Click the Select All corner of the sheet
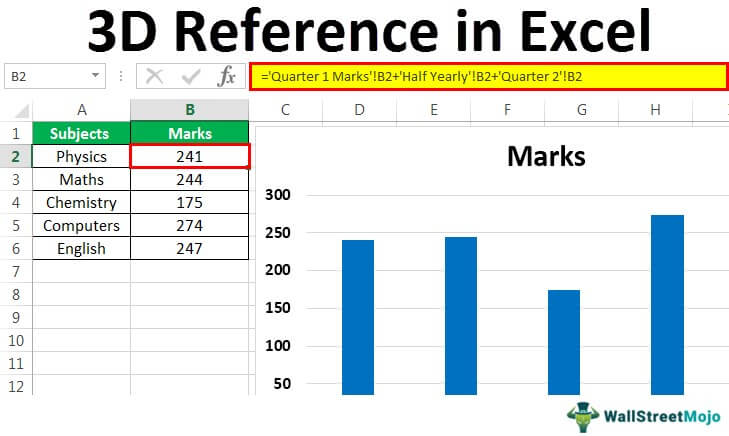Viewport: 729px width, 436px height. tap(16, 109)
